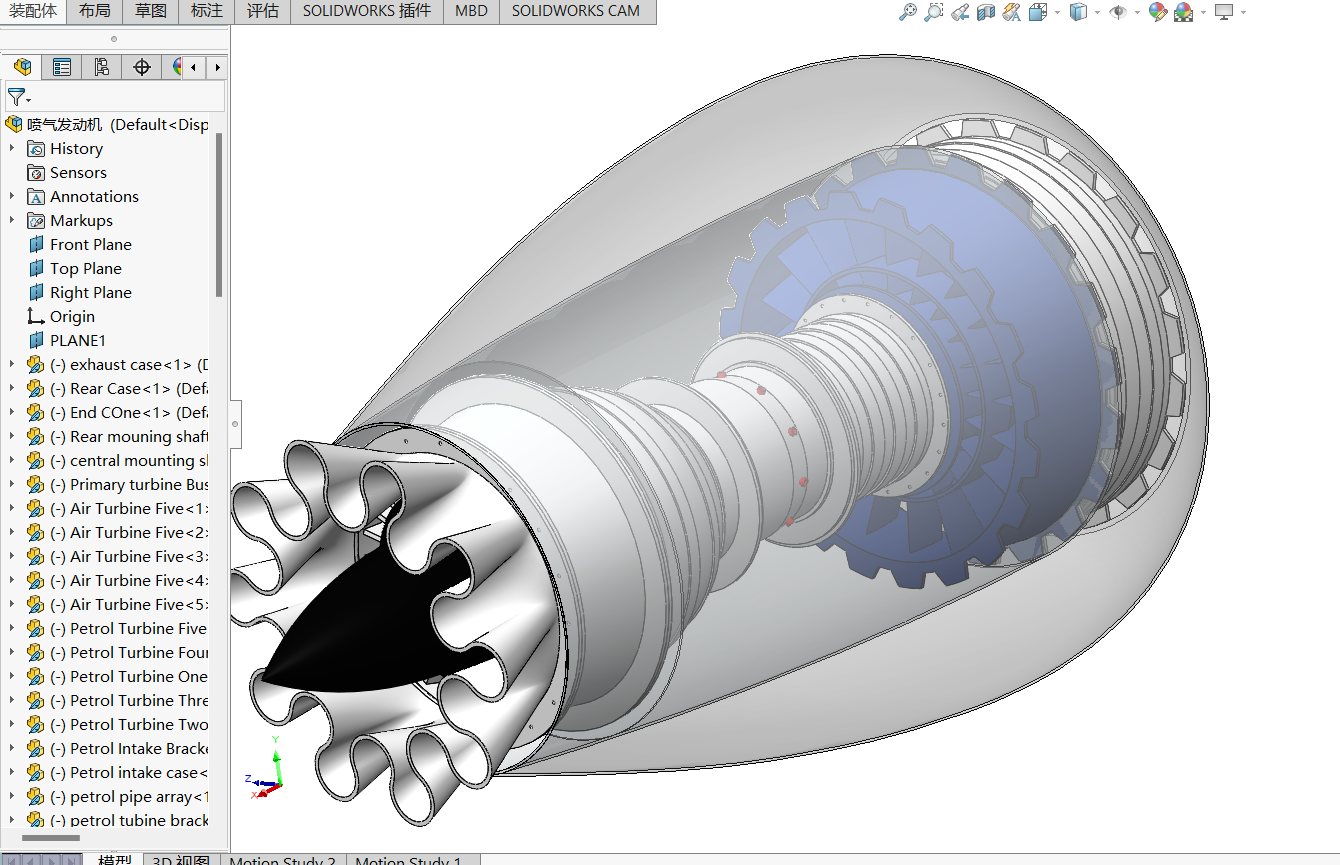Open the SOLIDWORKS 插件 tab
This screenshot has height=865, width=1340.
point(367,12)
